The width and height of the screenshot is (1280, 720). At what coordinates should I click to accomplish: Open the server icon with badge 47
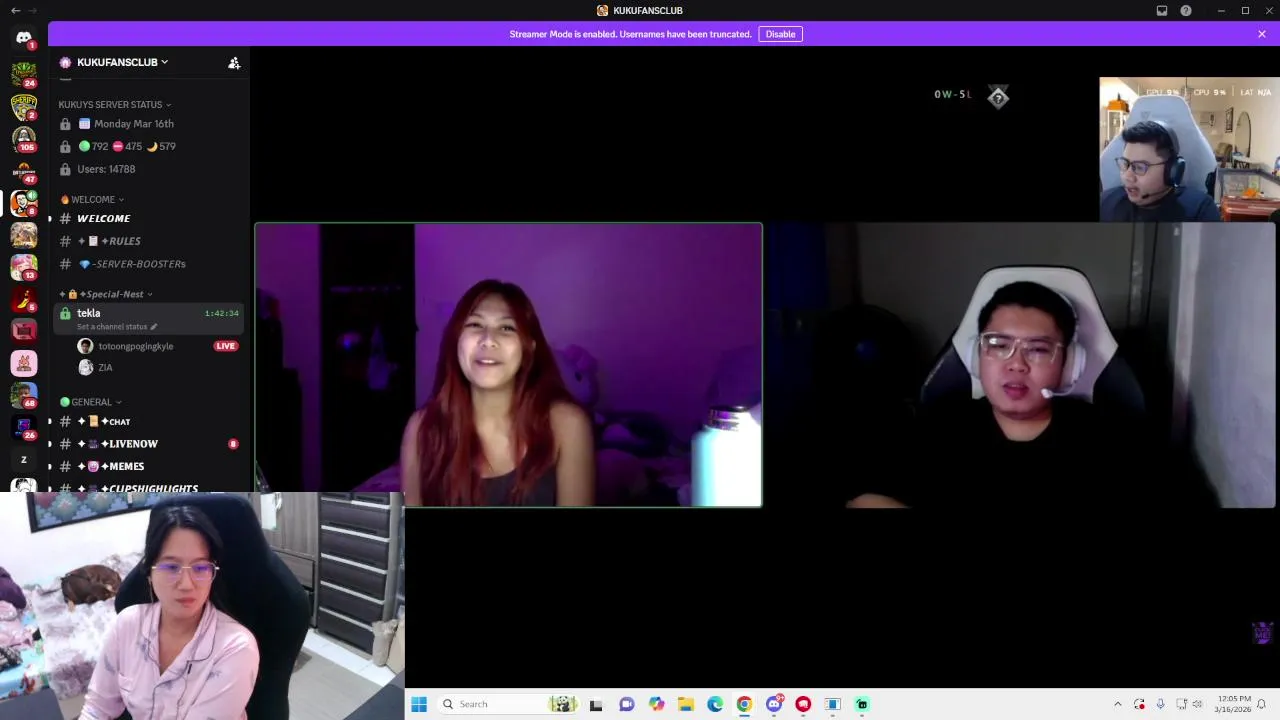coord(24,170)
